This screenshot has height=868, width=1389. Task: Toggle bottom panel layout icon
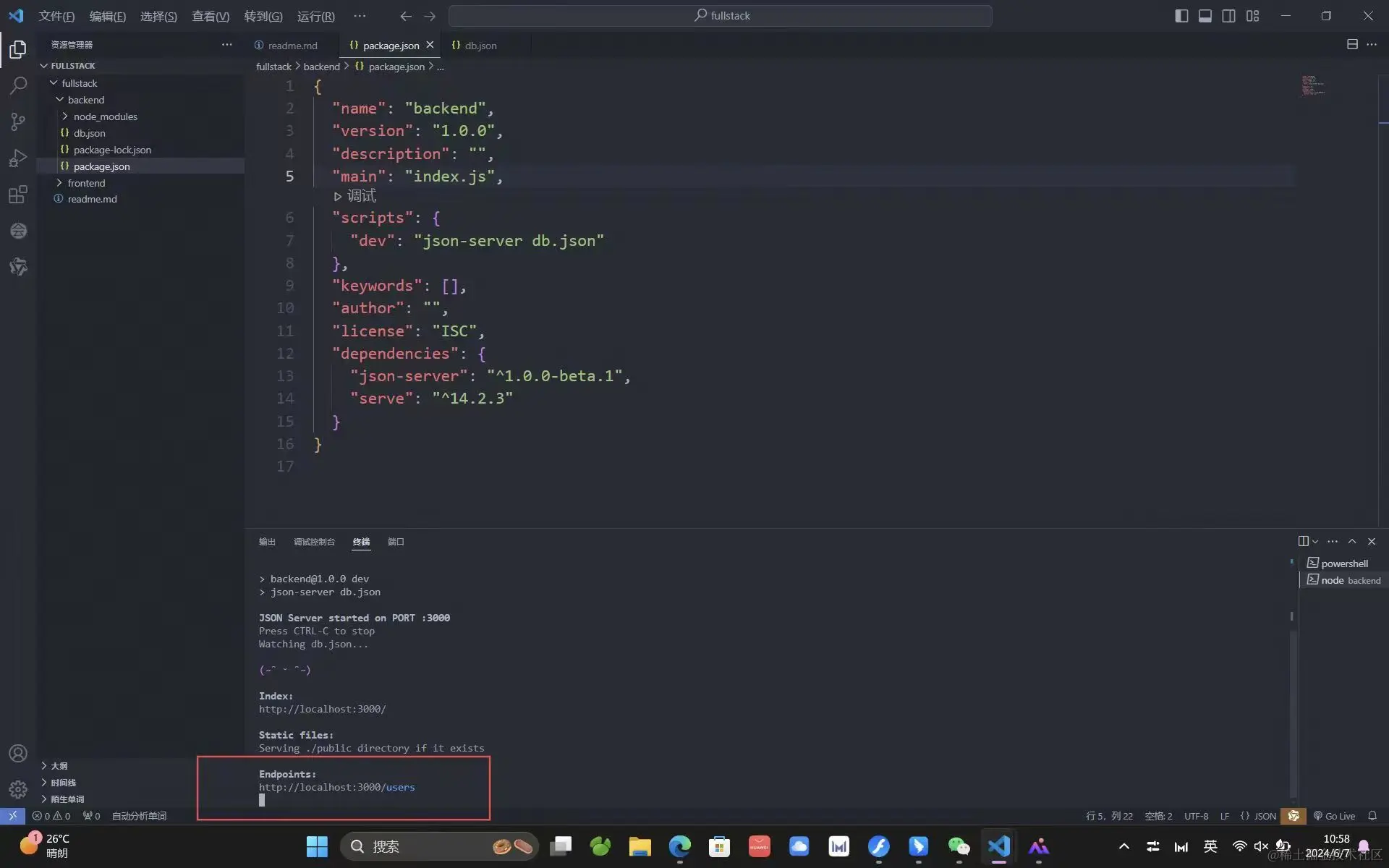(x=1205, y=16)
